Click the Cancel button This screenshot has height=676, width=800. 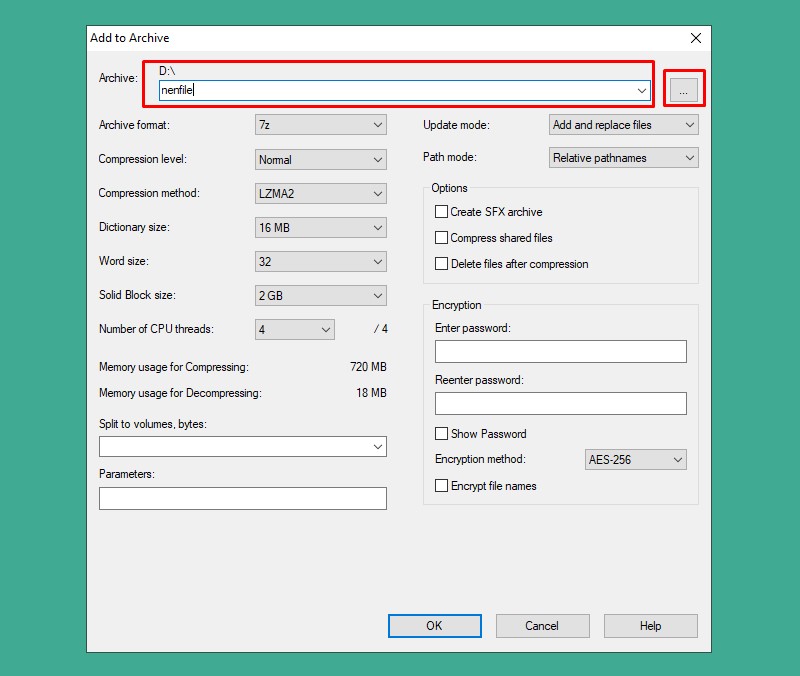(542, 626)
